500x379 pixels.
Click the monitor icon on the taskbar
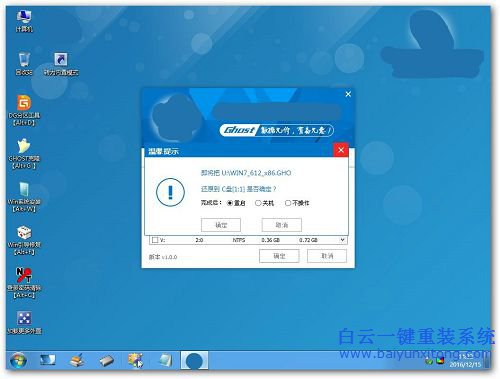(48, 360)
